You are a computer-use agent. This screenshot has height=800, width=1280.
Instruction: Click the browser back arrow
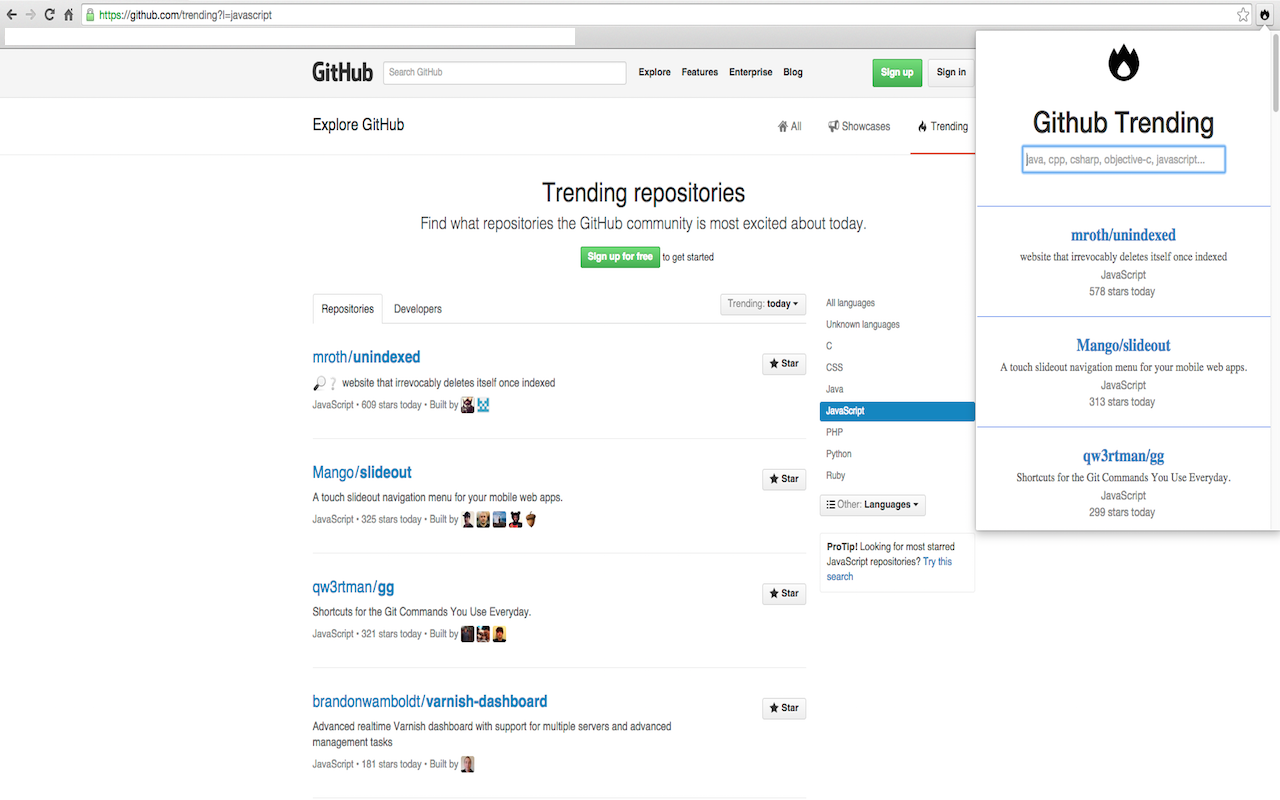click(x=12, y=15)
